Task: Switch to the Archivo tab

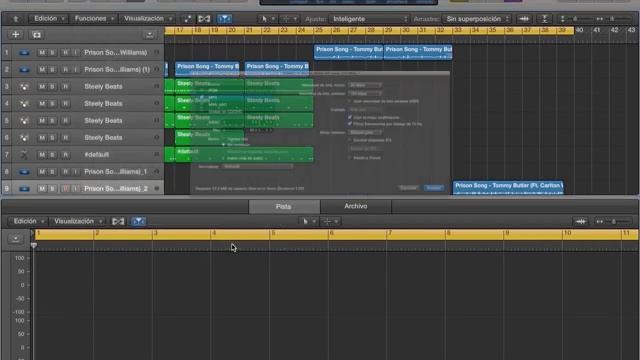Action: (356, 207)
